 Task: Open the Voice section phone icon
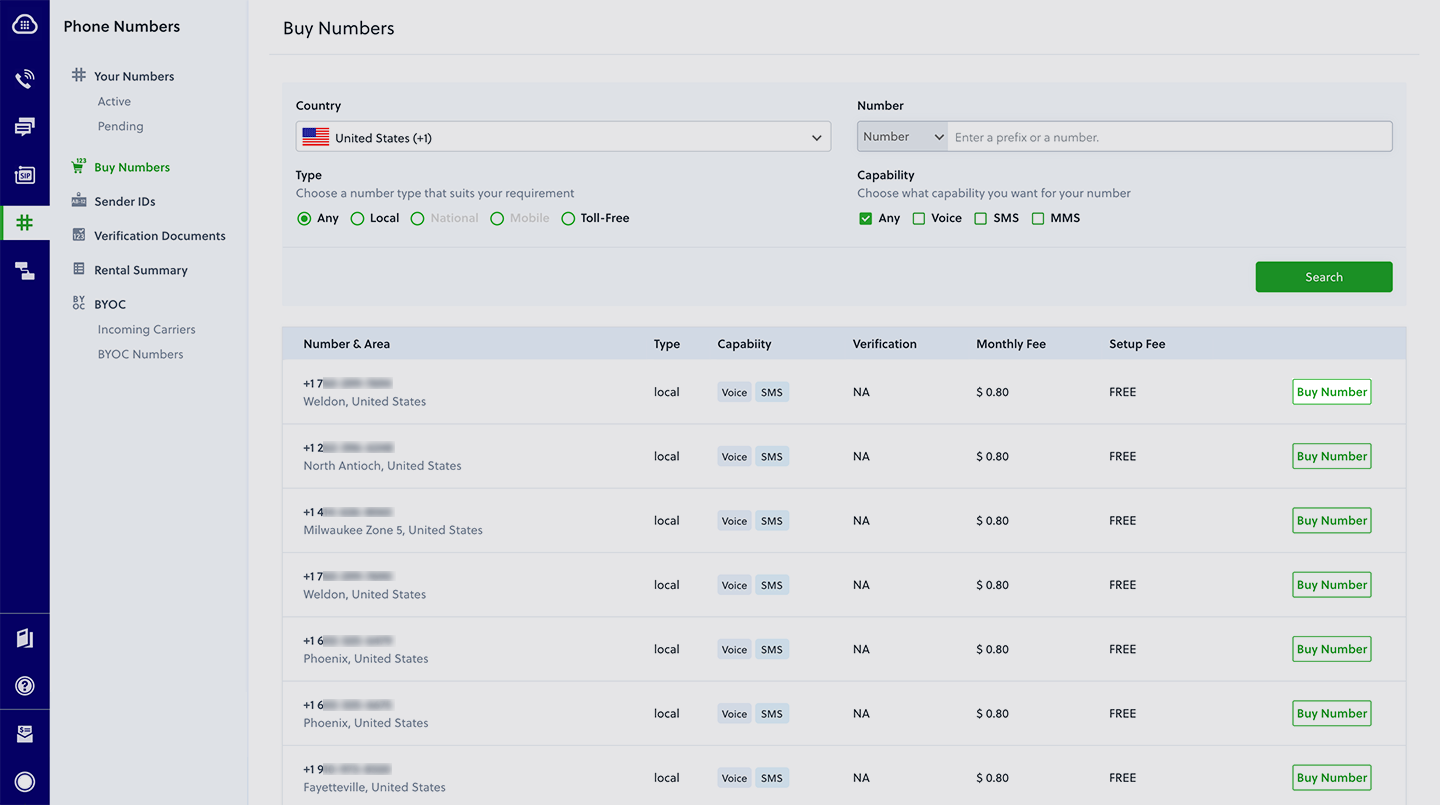[25, 79]
